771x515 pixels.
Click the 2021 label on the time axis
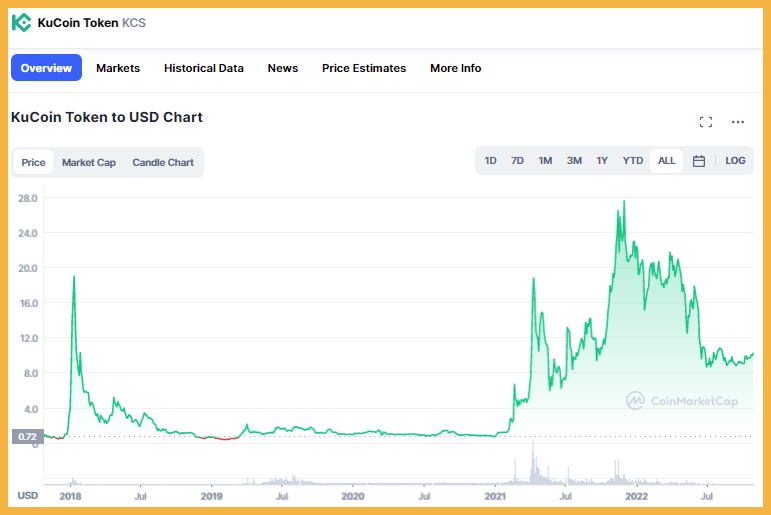point(495,496)
